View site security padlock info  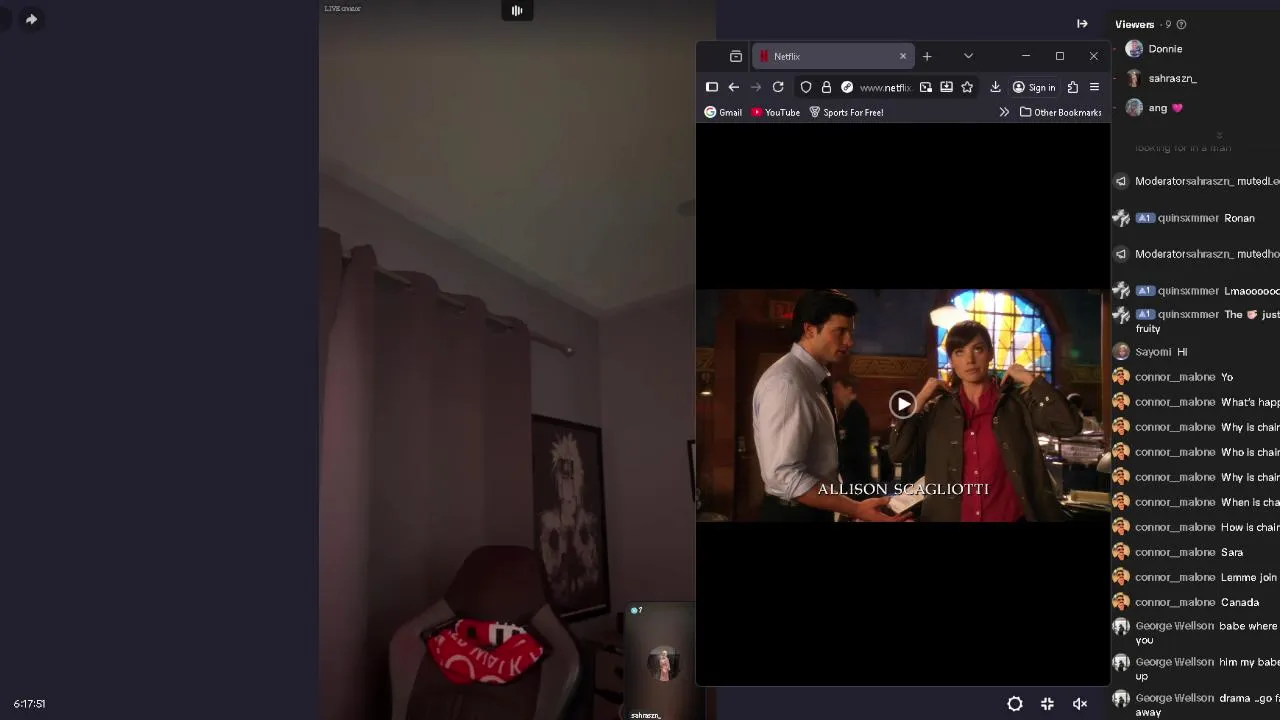click(x=826, y=87)
